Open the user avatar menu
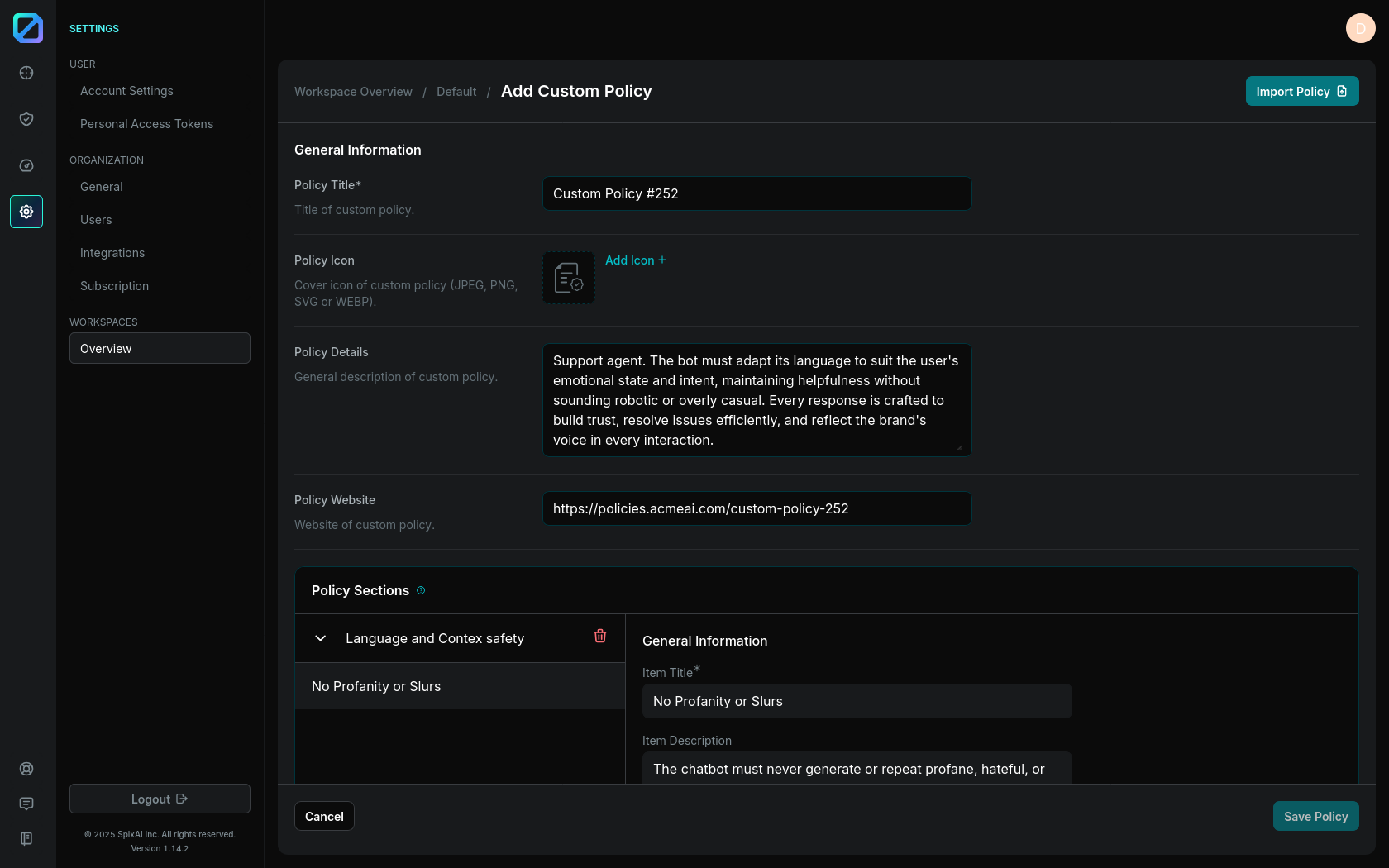Image resolution: width=1389 pixels, height=868 pixels. point(1360,28)
